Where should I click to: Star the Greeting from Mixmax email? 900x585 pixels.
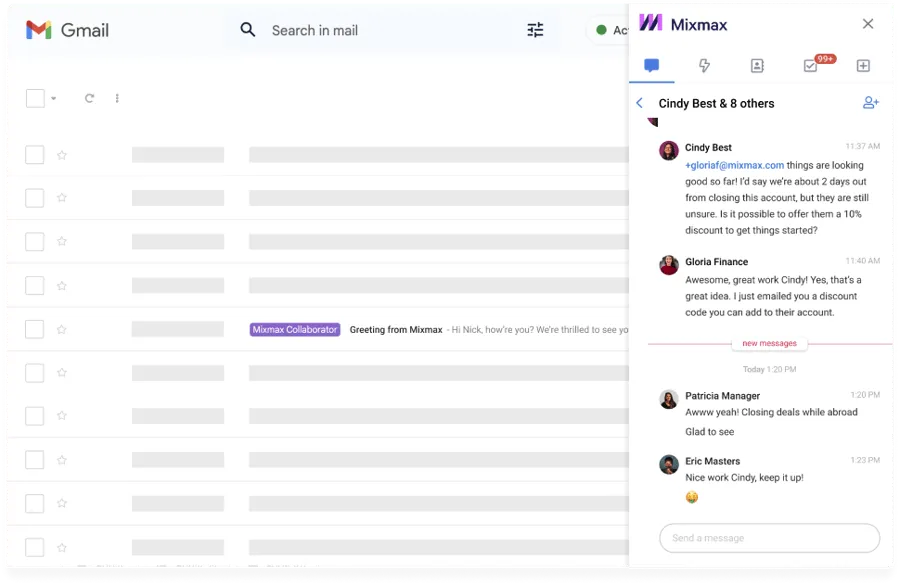click(x=62, y=330)
